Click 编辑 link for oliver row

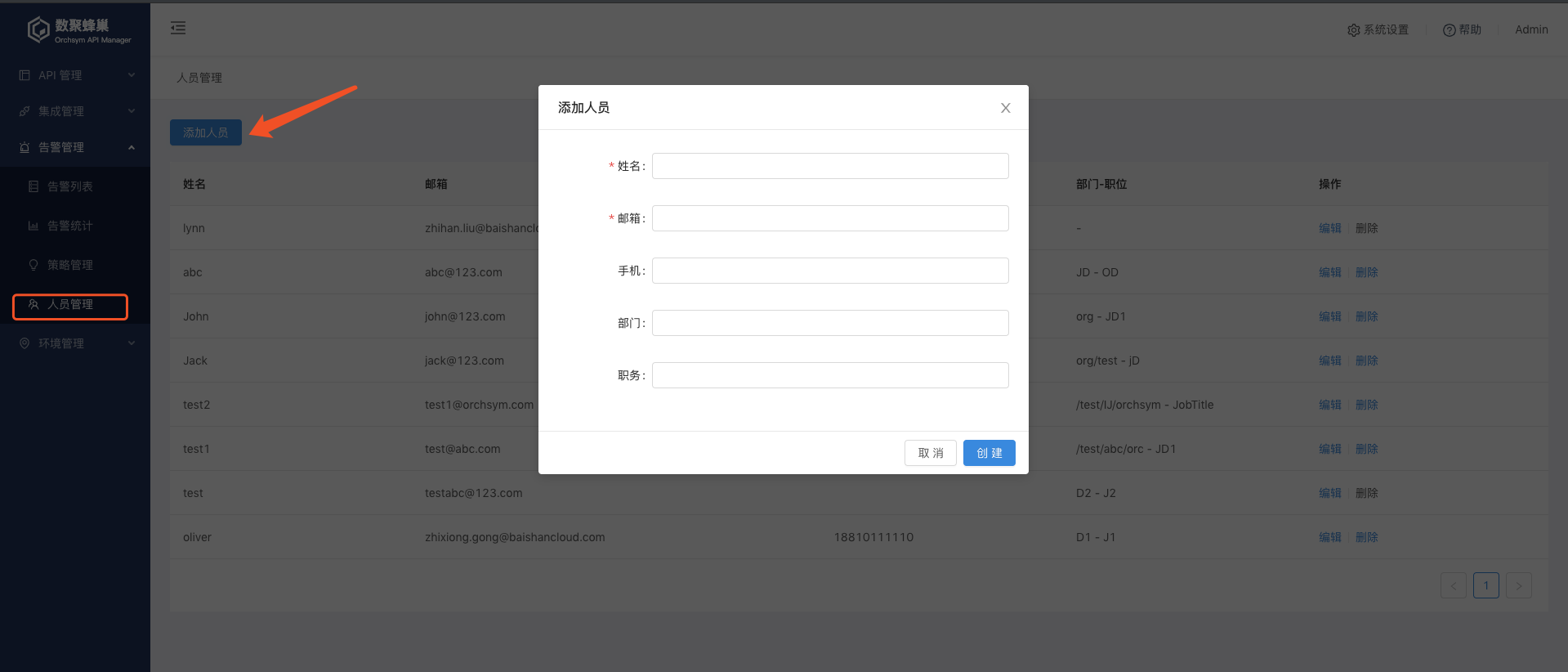(1329, 537)
